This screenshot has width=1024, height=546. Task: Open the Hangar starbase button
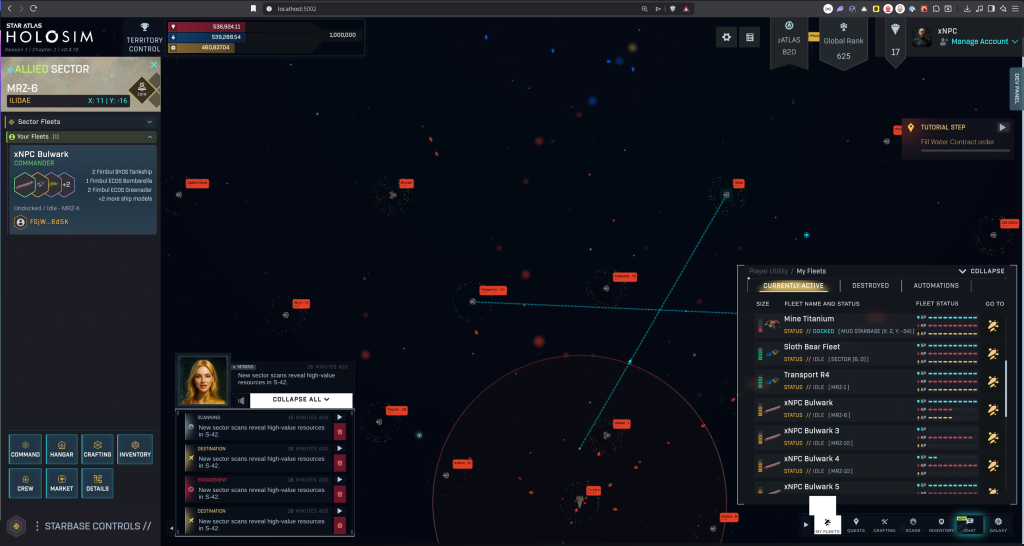coord(62,449)
